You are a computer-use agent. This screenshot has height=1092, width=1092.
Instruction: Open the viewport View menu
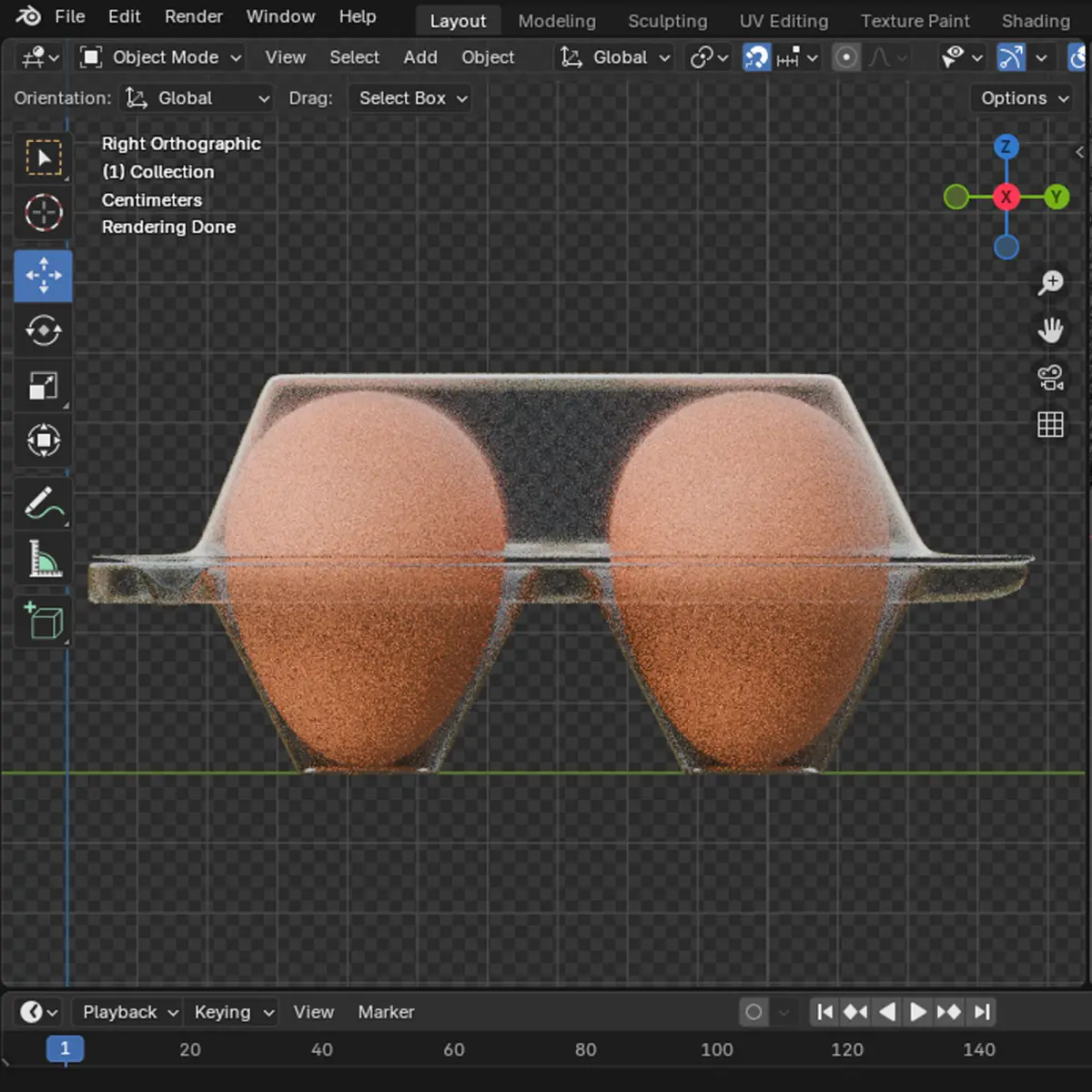[285, 57]
